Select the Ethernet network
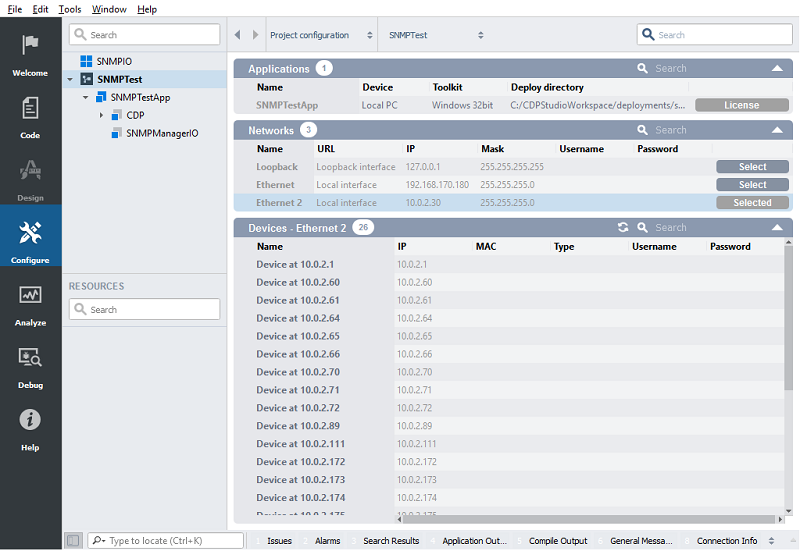This screenshot has height=551, width=800. tap(752, 185)
